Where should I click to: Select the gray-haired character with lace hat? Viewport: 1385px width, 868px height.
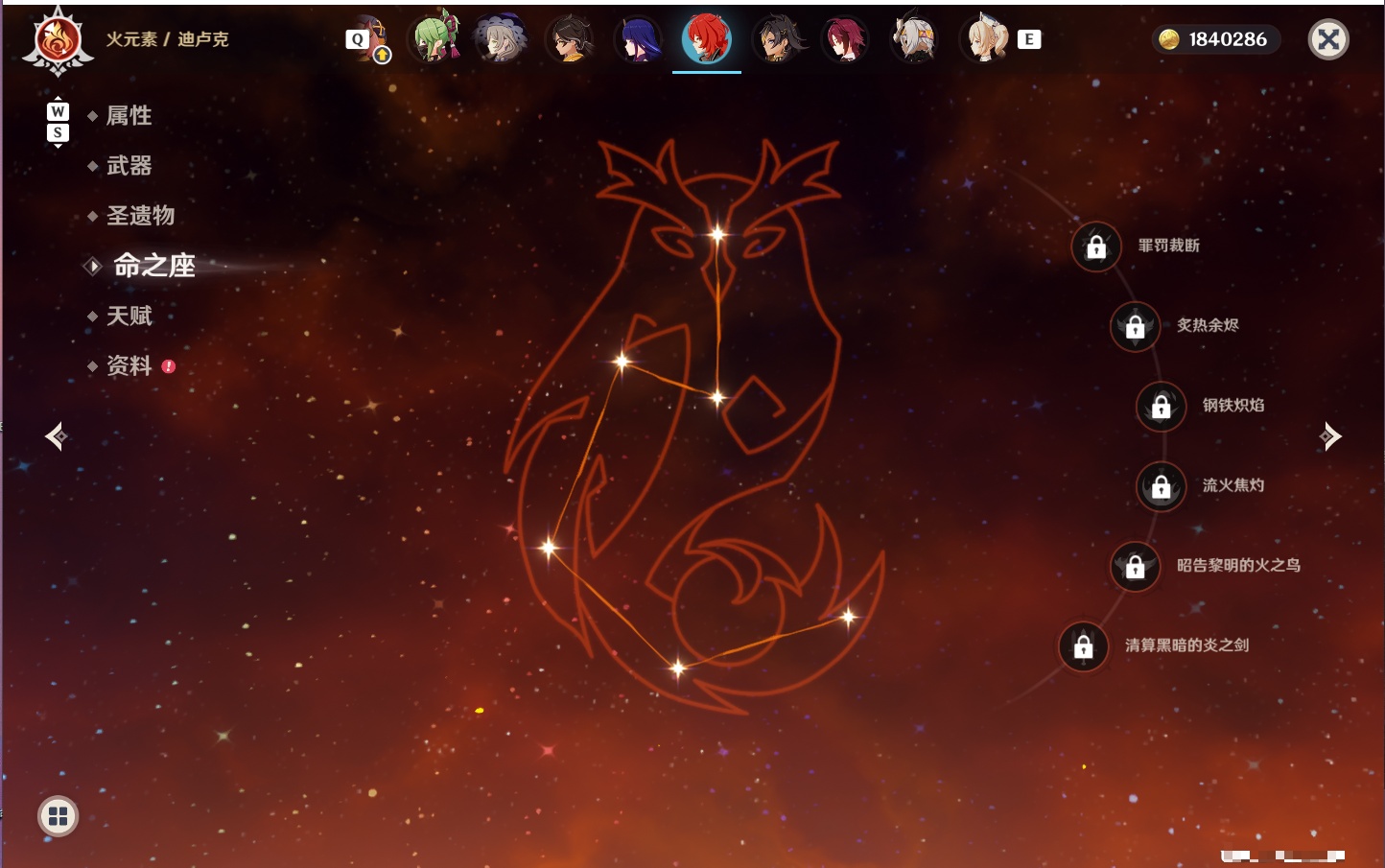501,39
